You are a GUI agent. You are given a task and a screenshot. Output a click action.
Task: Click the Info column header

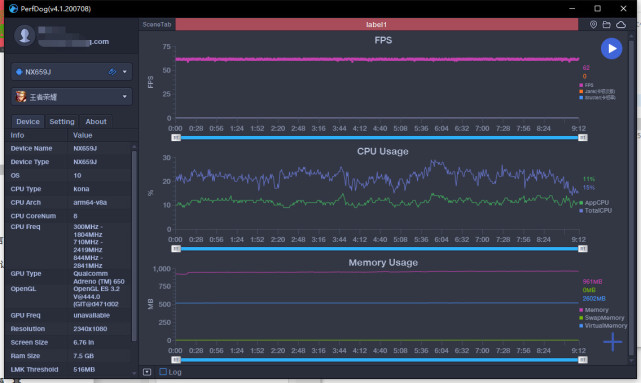17,135
